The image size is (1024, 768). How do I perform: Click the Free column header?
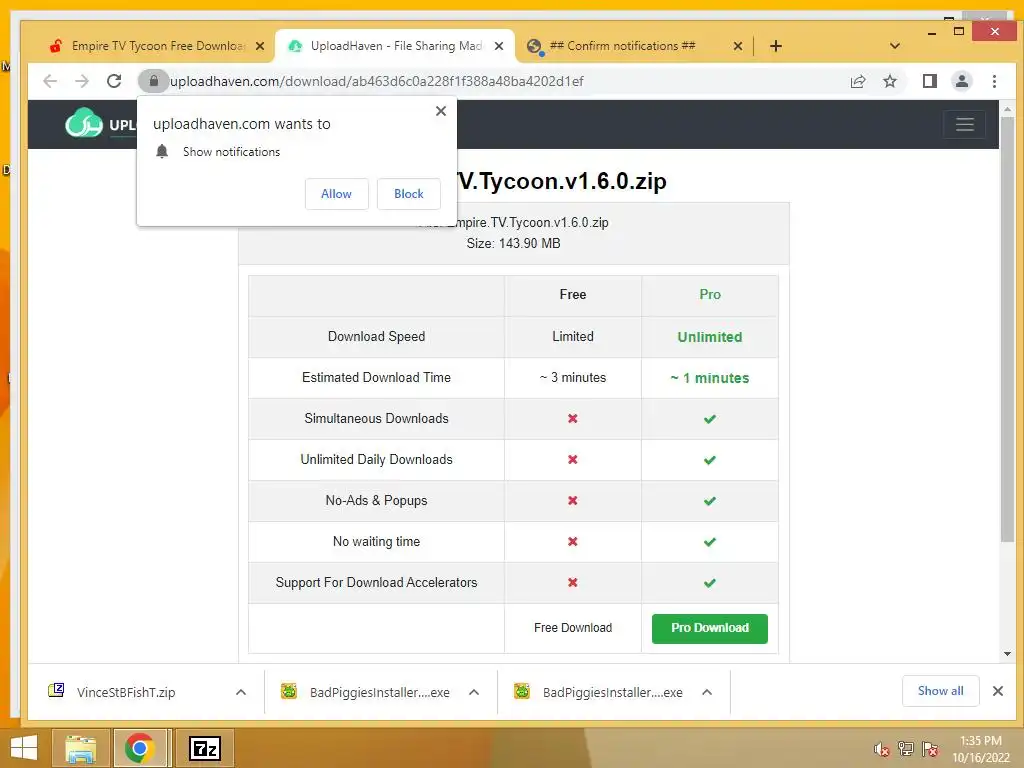573,295
